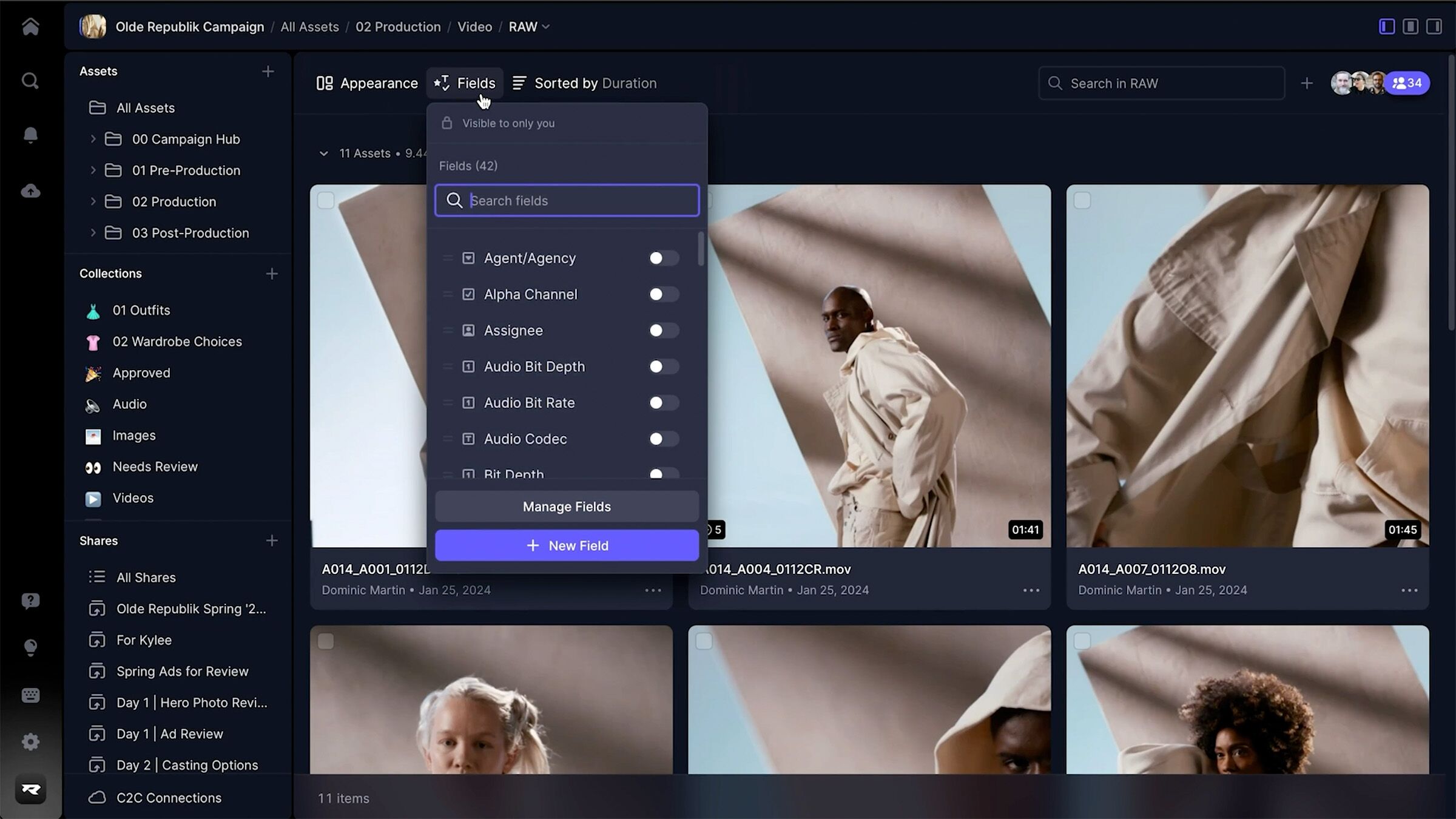Expand the 00 Campaign Hub folder

tap(93, 139)
